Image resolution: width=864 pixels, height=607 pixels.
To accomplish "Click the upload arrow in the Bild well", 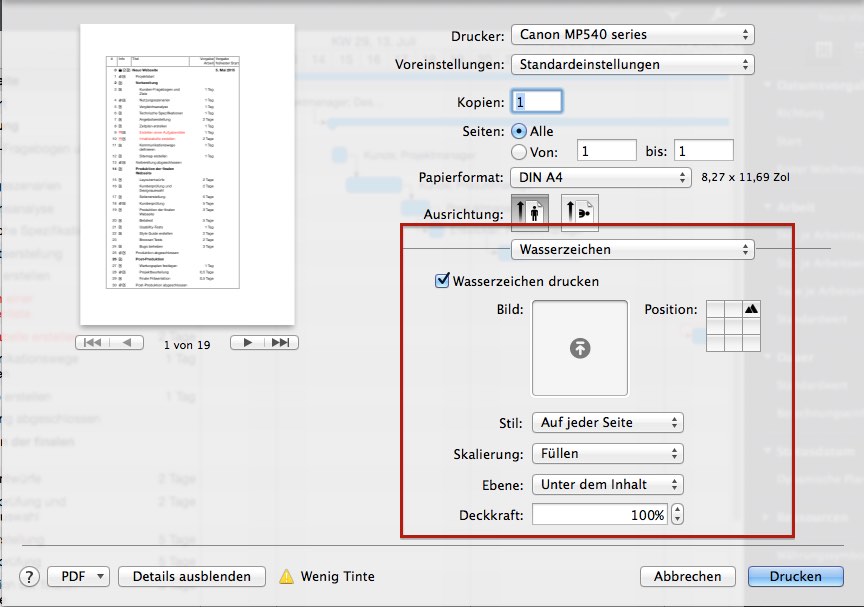I will (x=578, y=348).
